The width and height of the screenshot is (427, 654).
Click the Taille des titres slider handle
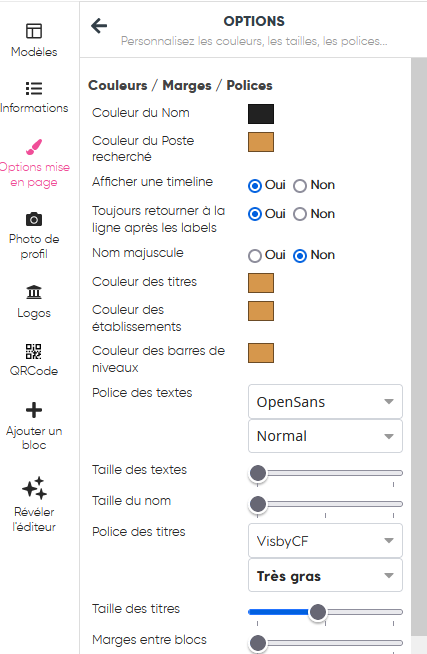[x=318, y=612]
